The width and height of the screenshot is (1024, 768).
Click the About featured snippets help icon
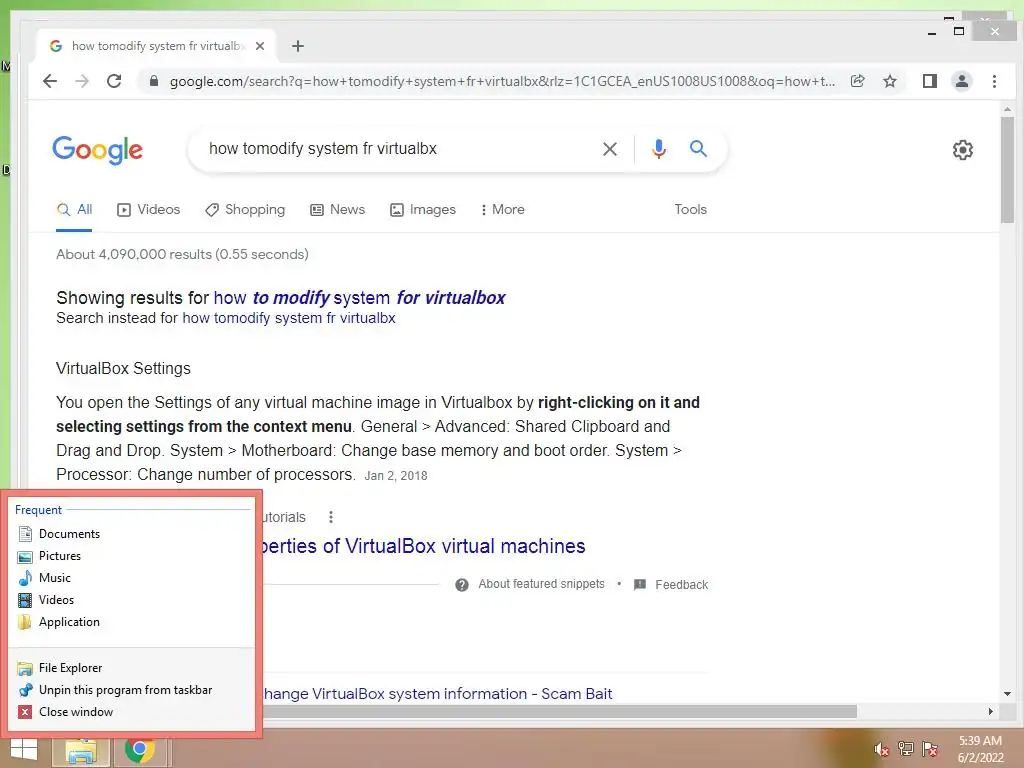coord(462,584)
